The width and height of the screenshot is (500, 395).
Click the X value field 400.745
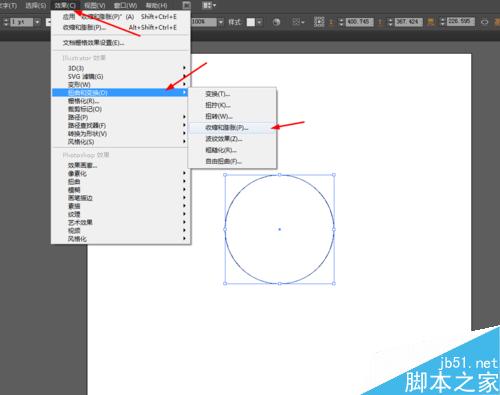point(359,22)
